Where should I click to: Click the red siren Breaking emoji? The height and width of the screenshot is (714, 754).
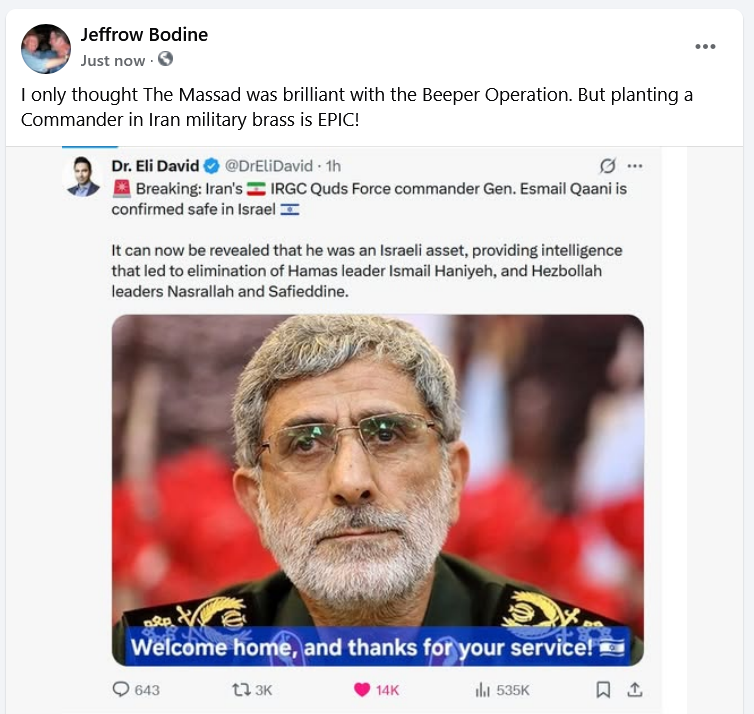[x=122, y=188]
